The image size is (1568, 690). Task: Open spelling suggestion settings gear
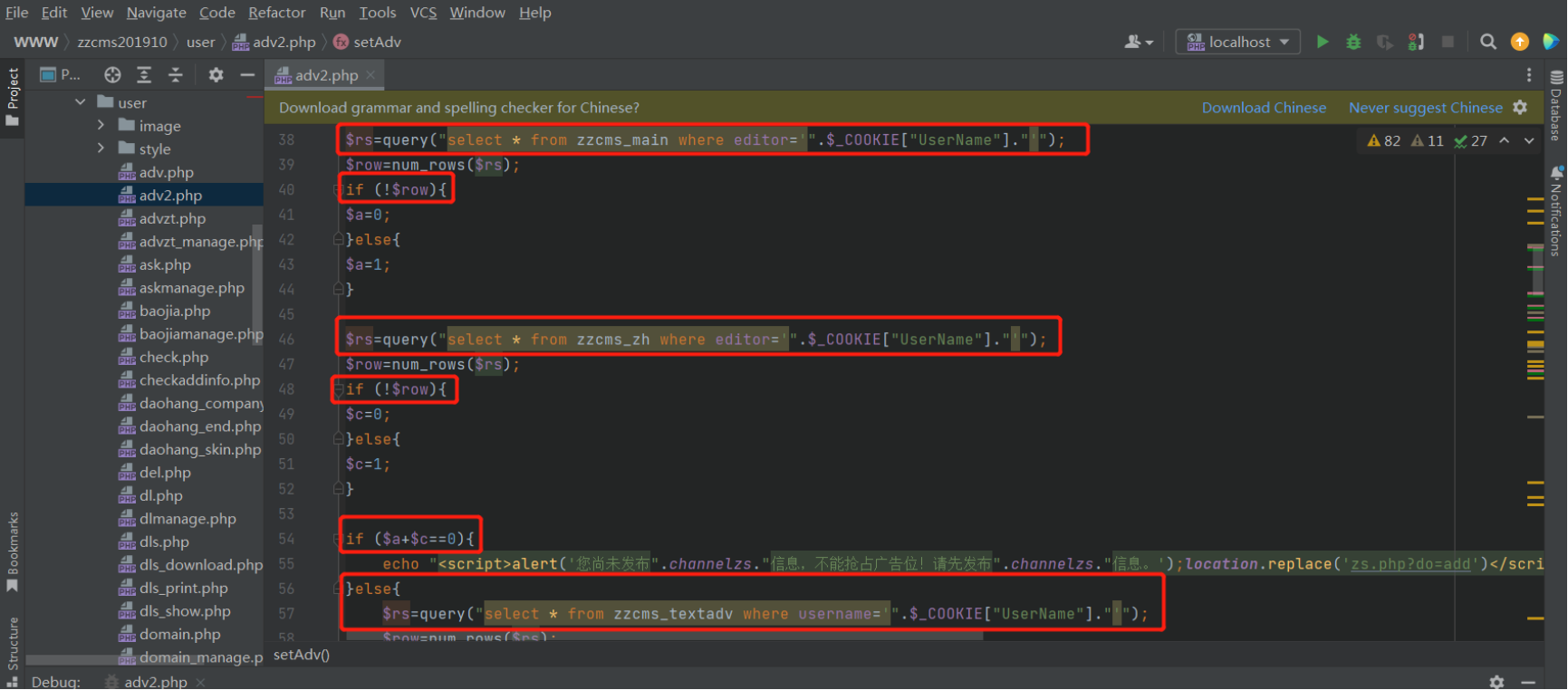1520,108
